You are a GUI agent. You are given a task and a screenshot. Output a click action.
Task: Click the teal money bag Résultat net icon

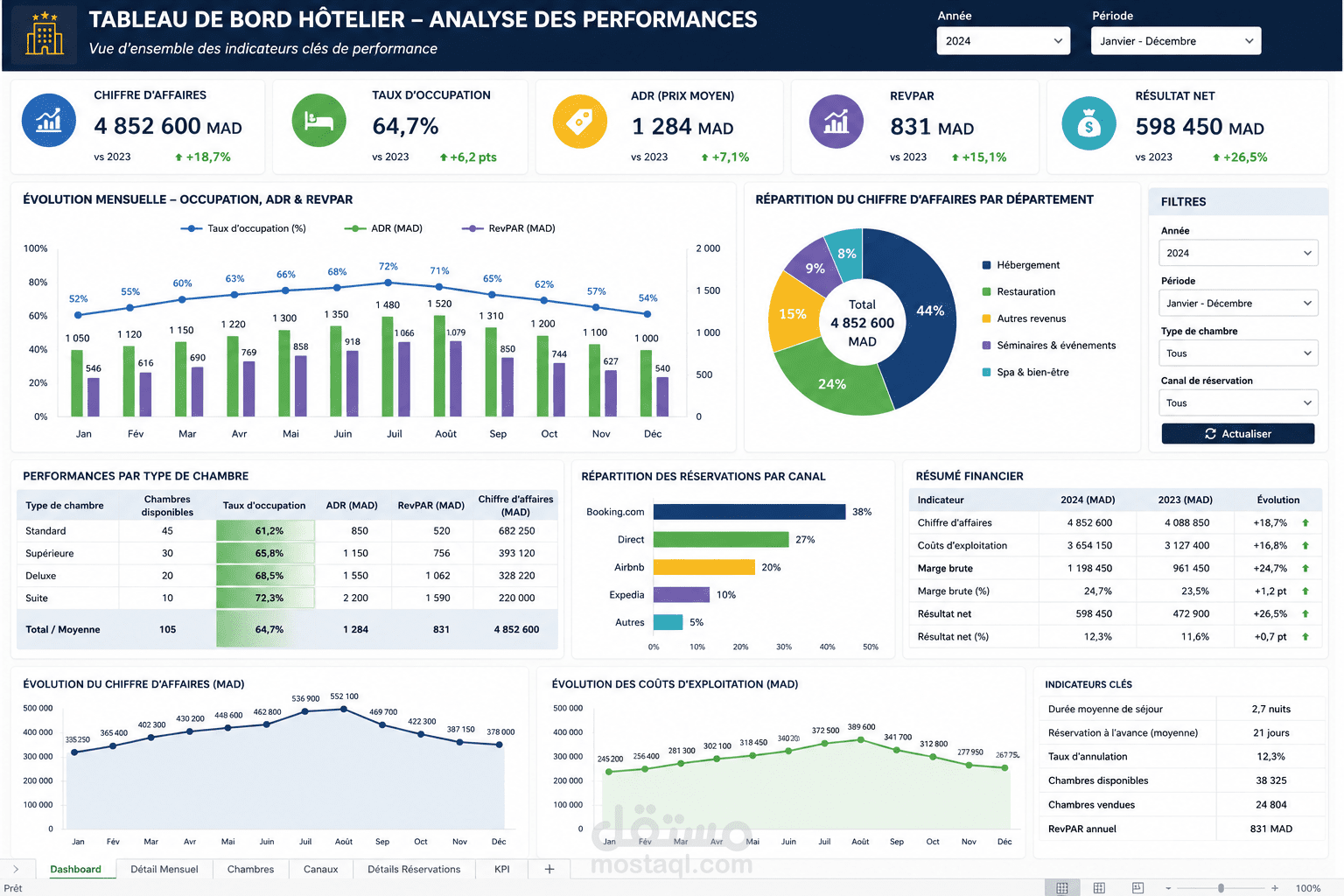(x=1088, y=123)
